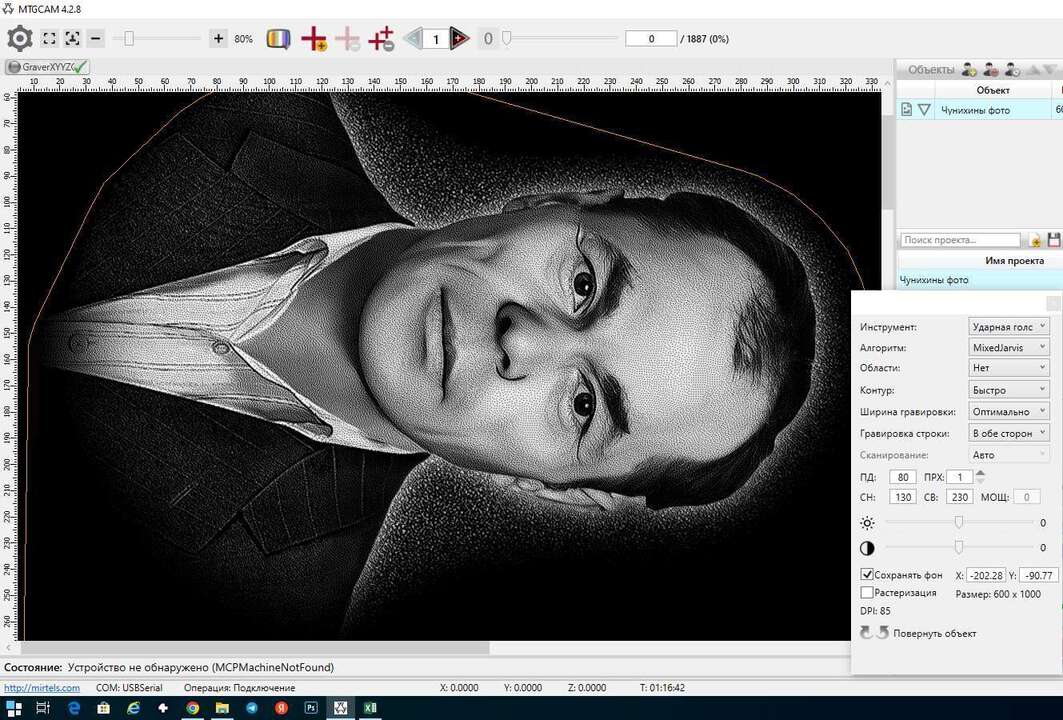This screenshot has width=1063, height=720.
Task: Toggle the GraverXYYZ device checkmark button
Action: click(47, 67)
